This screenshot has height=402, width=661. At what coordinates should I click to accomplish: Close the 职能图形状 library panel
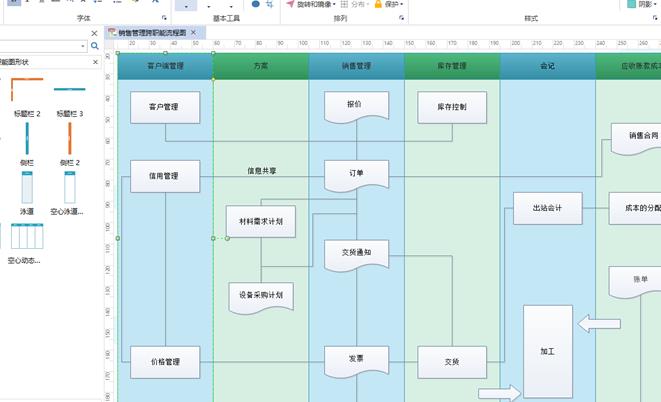pyautogui.click(x=95, y=62)
